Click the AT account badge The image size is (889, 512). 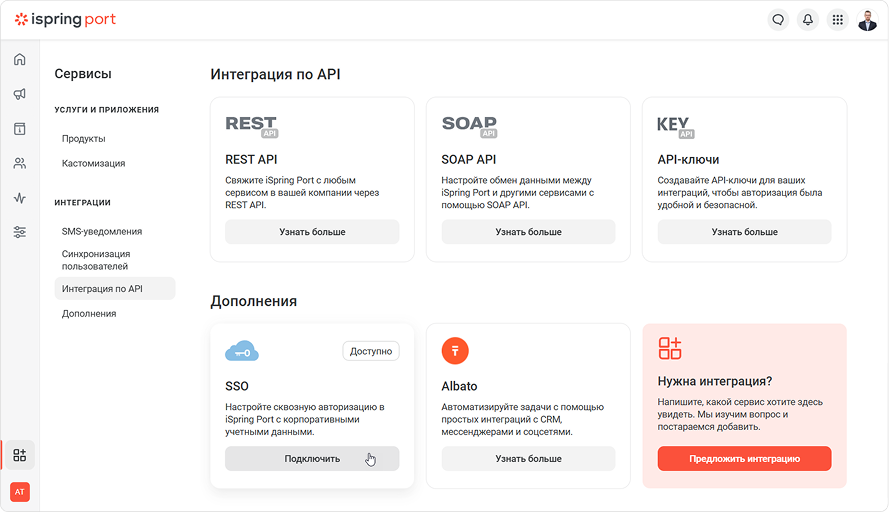[20, 492]
